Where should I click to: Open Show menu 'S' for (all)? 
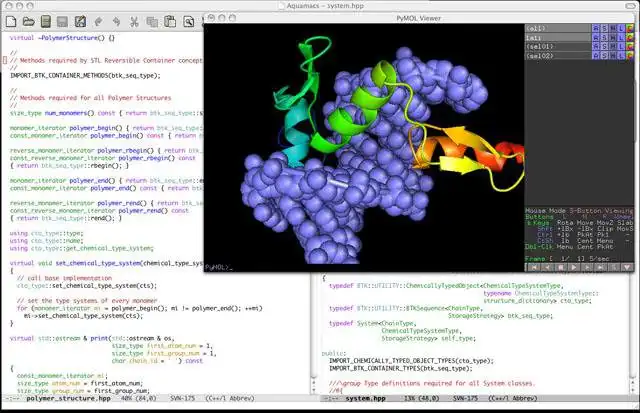pos(604,28)
